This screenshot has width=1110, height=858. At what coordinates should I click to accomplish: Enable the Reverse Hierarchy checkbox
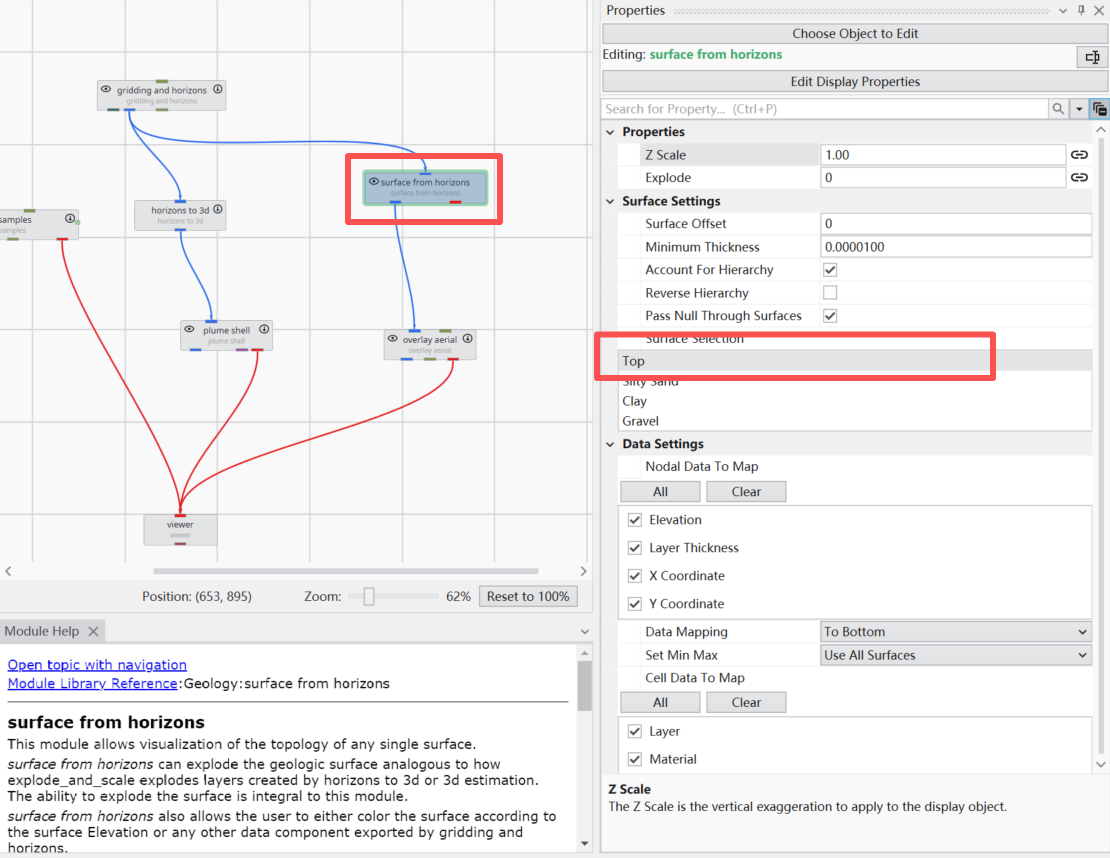click(x=829, y=293)
